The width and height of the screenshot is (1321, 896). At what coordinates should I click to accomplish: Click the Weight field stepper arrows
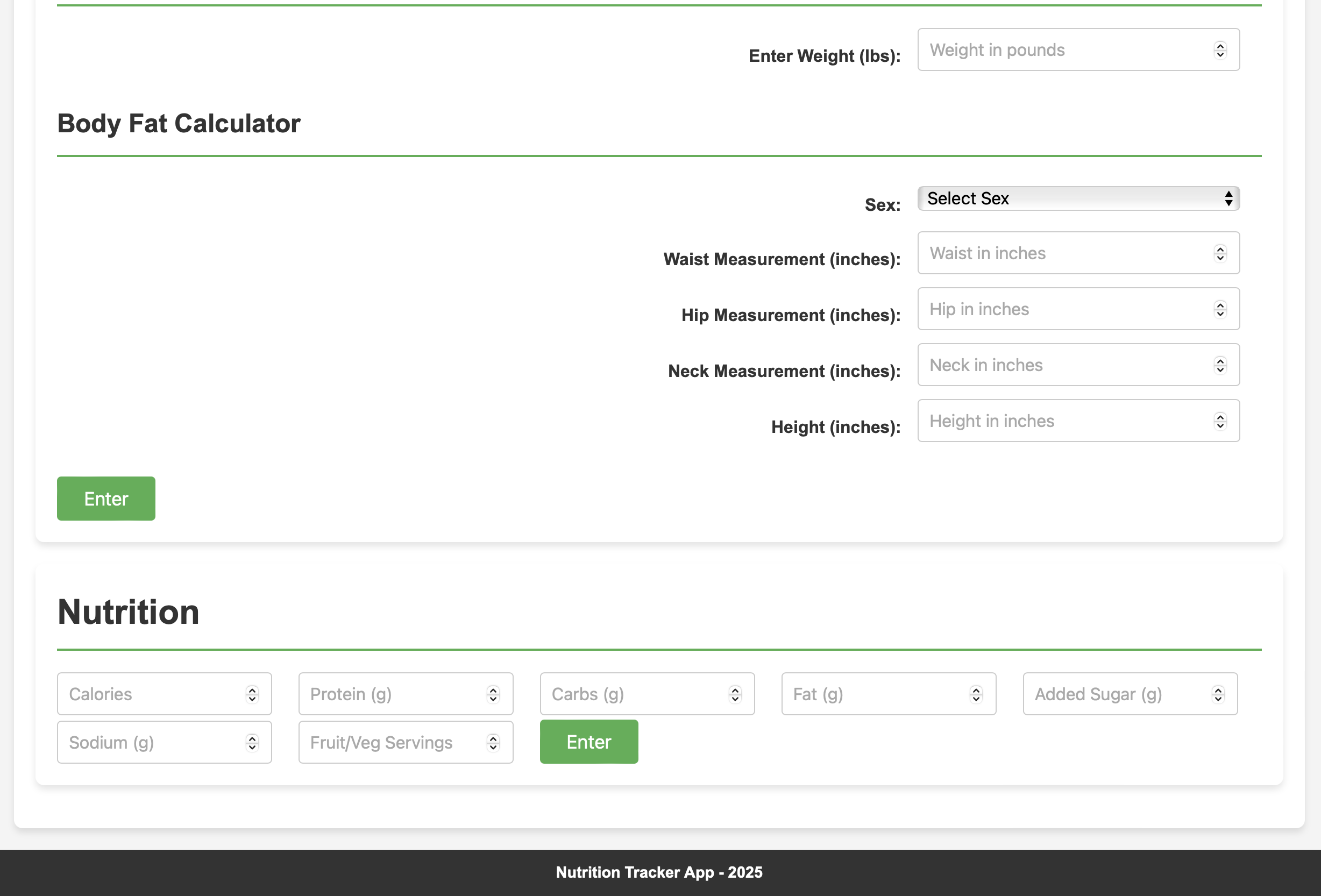click(1220, 50)
